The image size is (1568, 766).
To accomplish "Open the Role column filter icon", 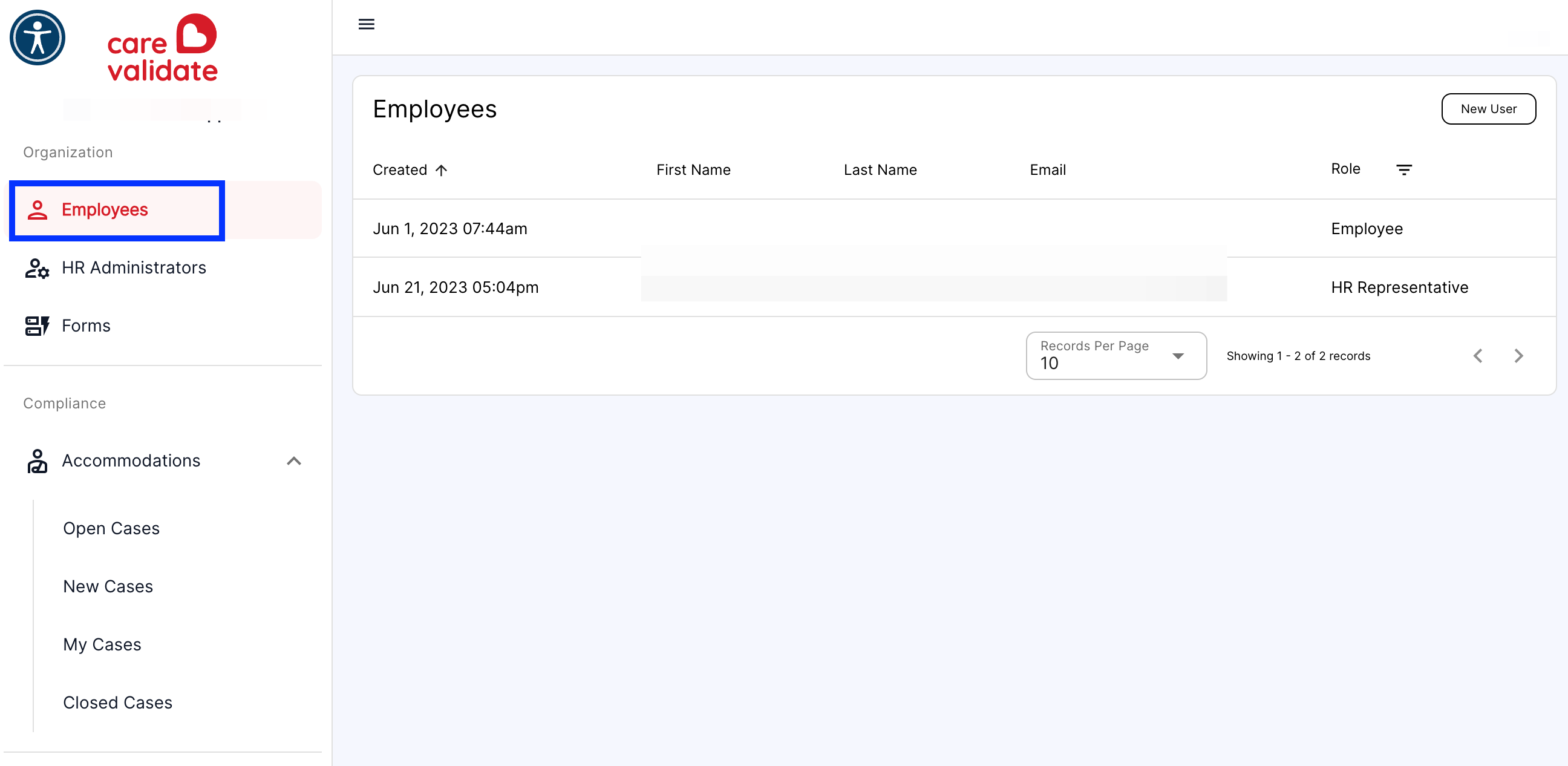I will pos(1403,170).
